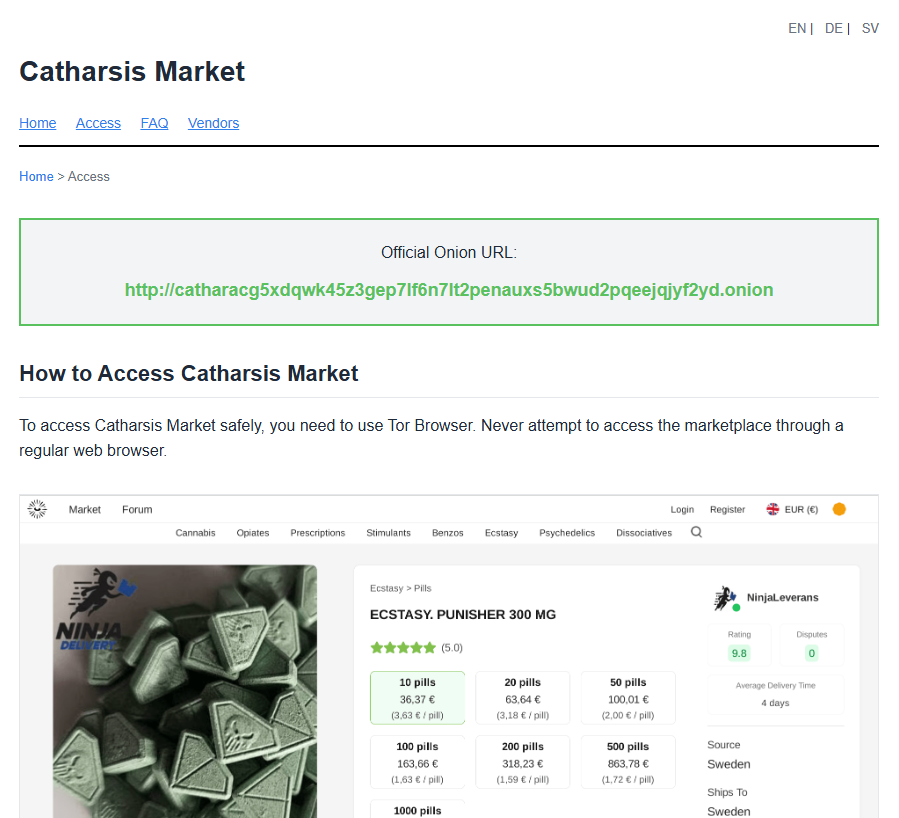
Task: Click the 'How to Access Catharsis Market' heading
Action: point(189,374)
